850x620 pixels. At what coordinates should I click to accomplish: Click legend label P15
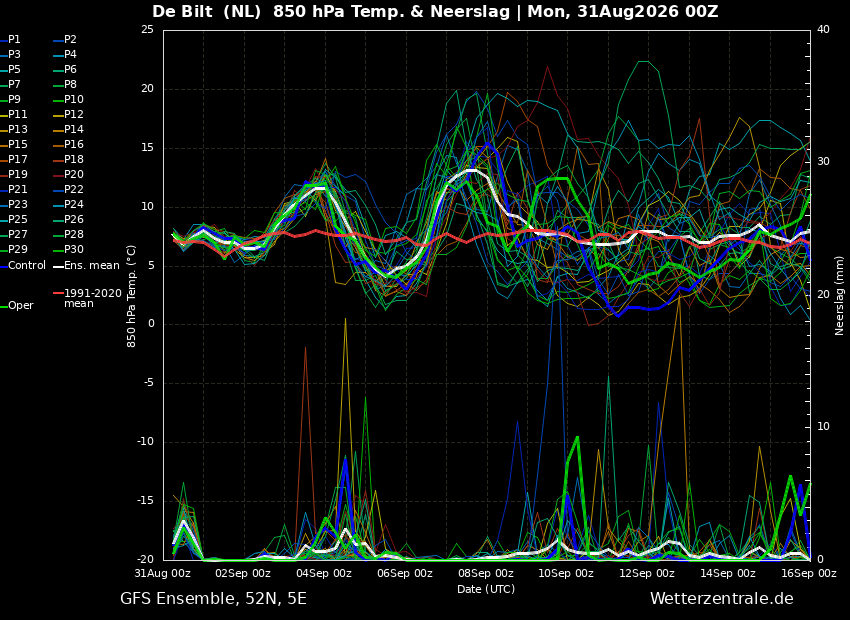tap(17, 145)
